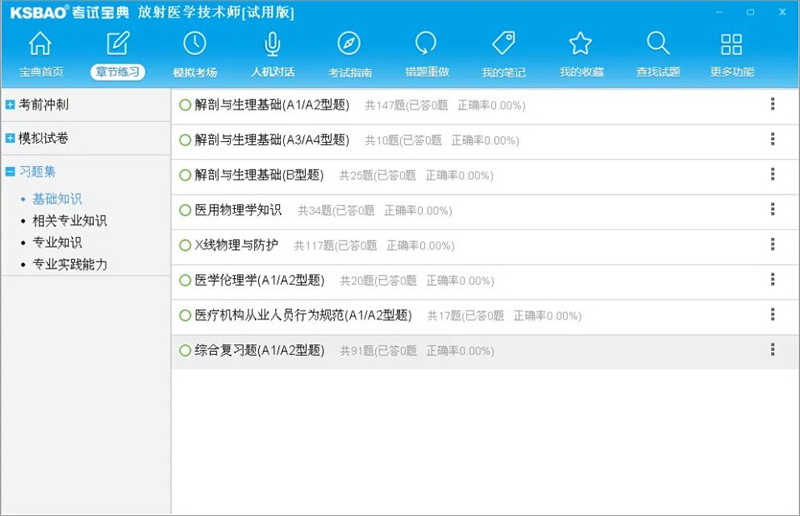The width and height of the screenshot is (800, 516).
Task: Collapse the 习题集 tree section
Action: coord(10,171)
